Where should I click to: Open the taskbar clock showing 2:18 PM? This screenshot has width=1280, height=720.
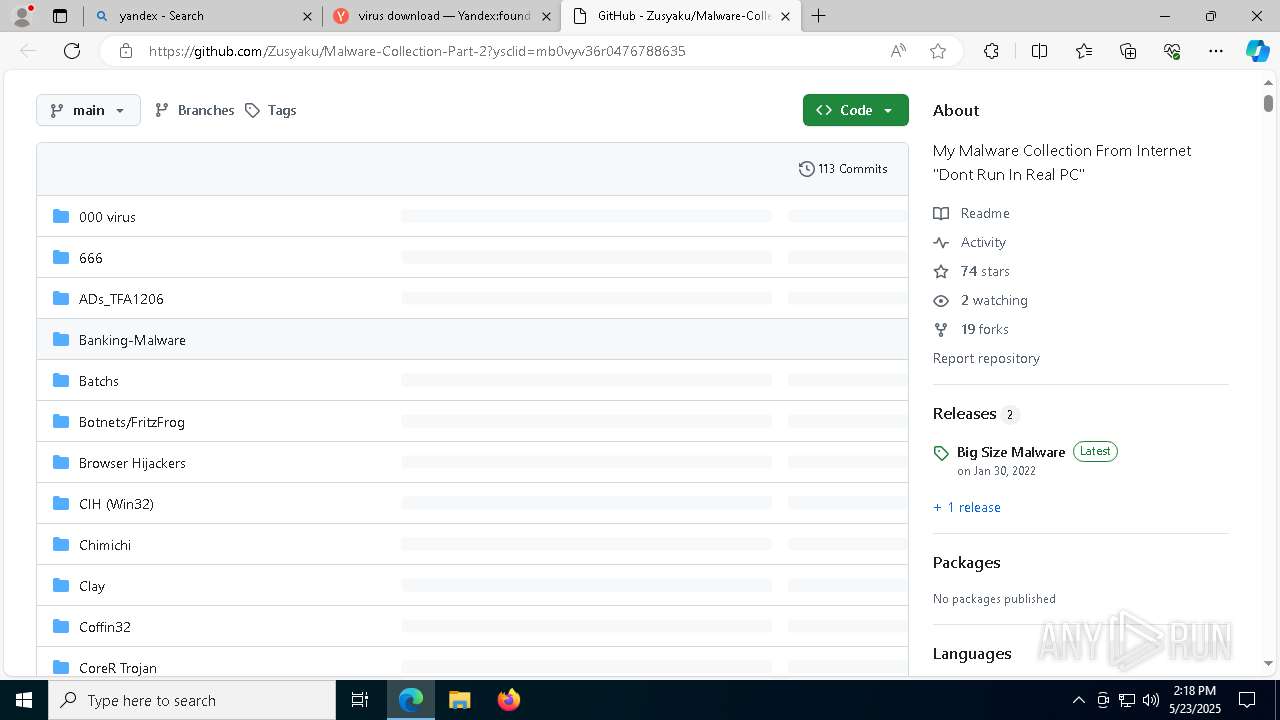point(1195,700)
